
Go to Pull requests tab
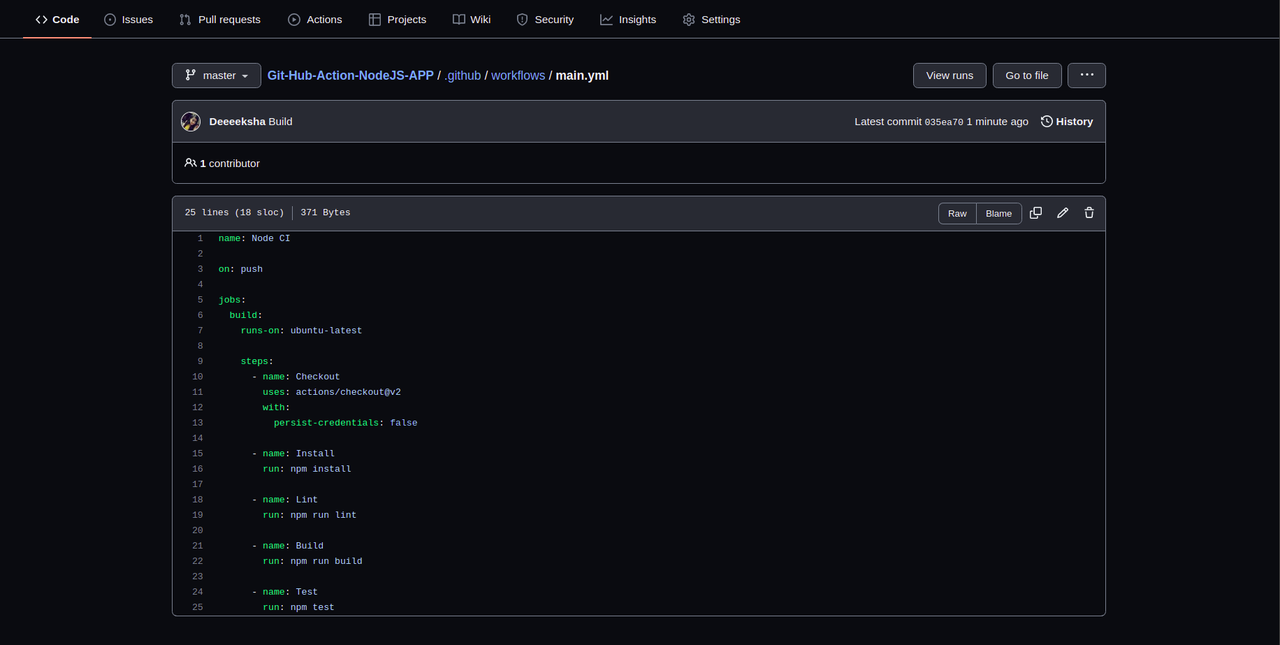(x=220, y=19)
